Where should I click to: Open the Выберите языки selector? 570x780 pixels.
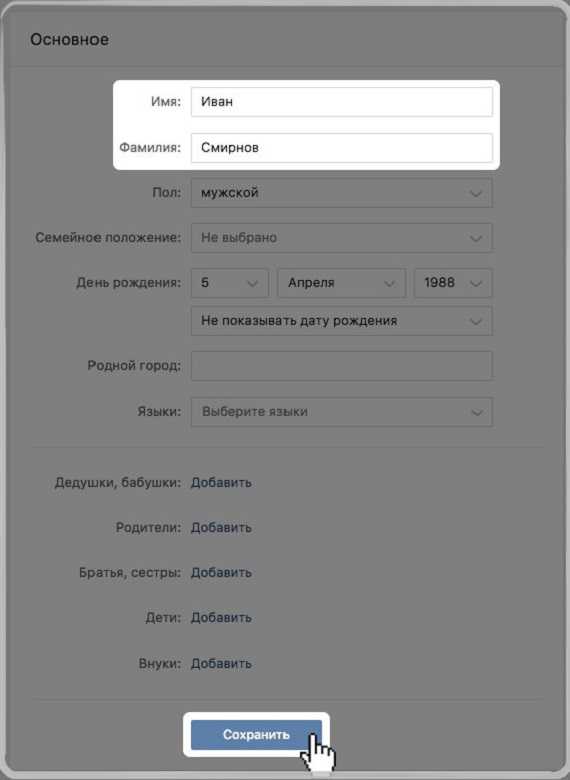tap(342, 412)
